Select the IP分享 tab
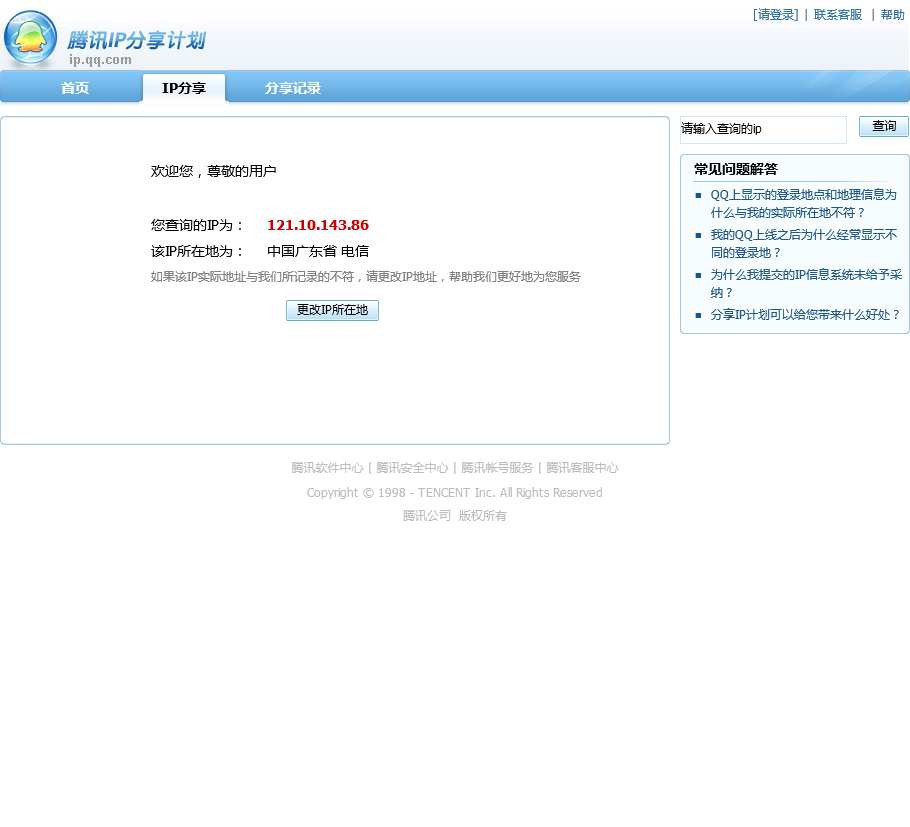 tap(184, 88)
